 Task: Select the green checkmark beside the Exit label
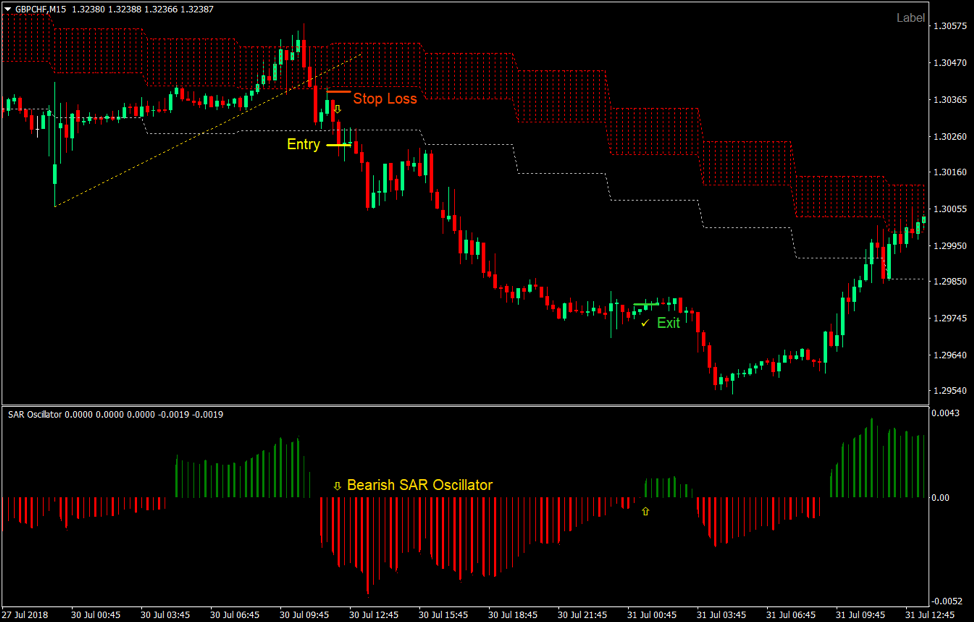point(644,322)
